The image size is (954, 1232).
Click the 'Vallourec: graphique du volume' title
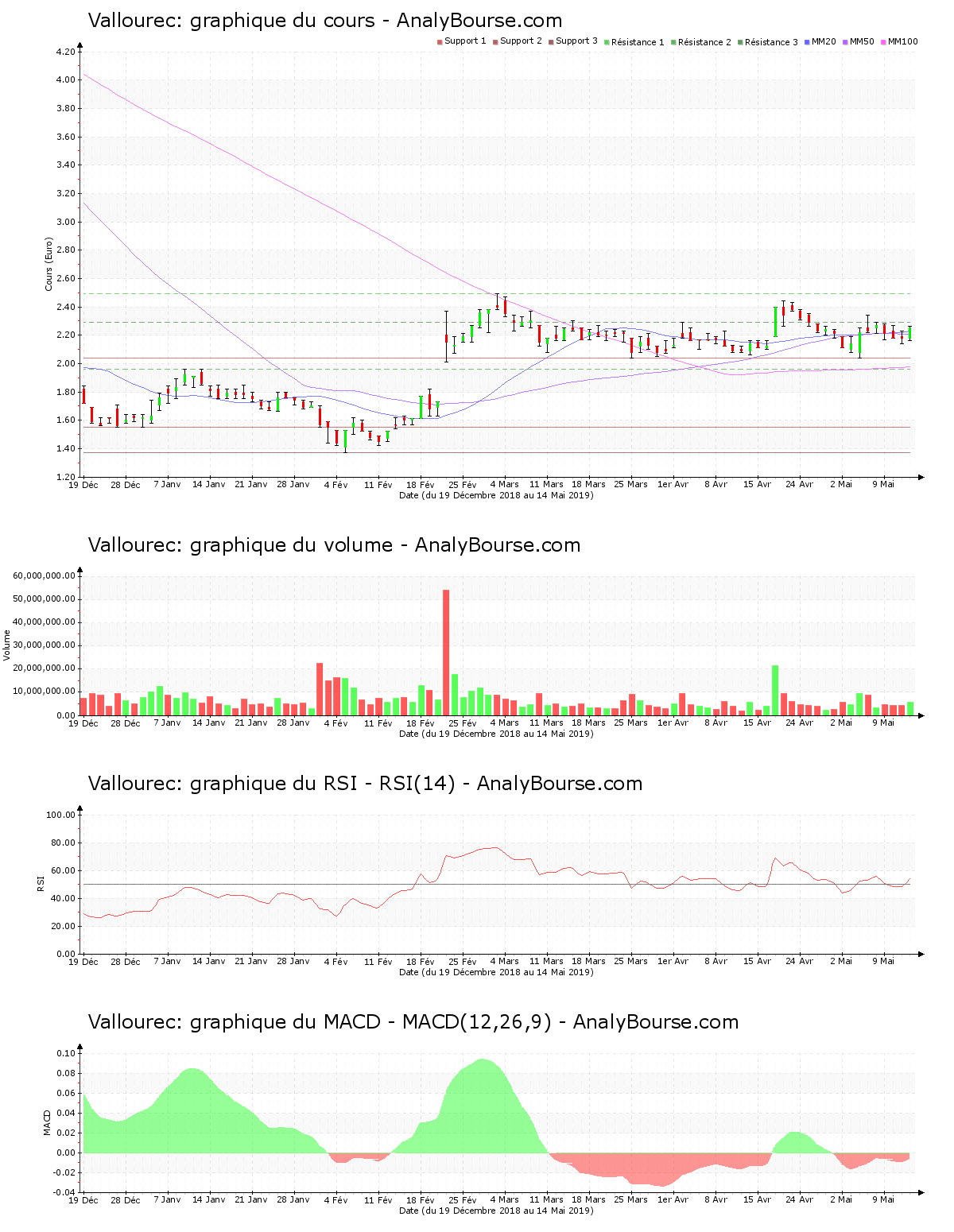point(241,545)
